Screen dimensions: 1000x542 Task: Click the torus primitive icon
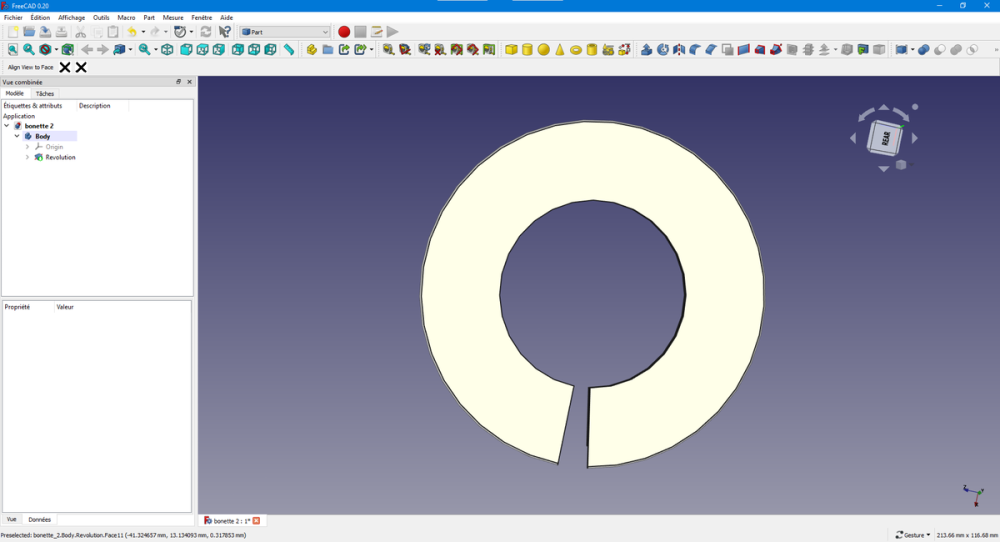tap(575, 49)
